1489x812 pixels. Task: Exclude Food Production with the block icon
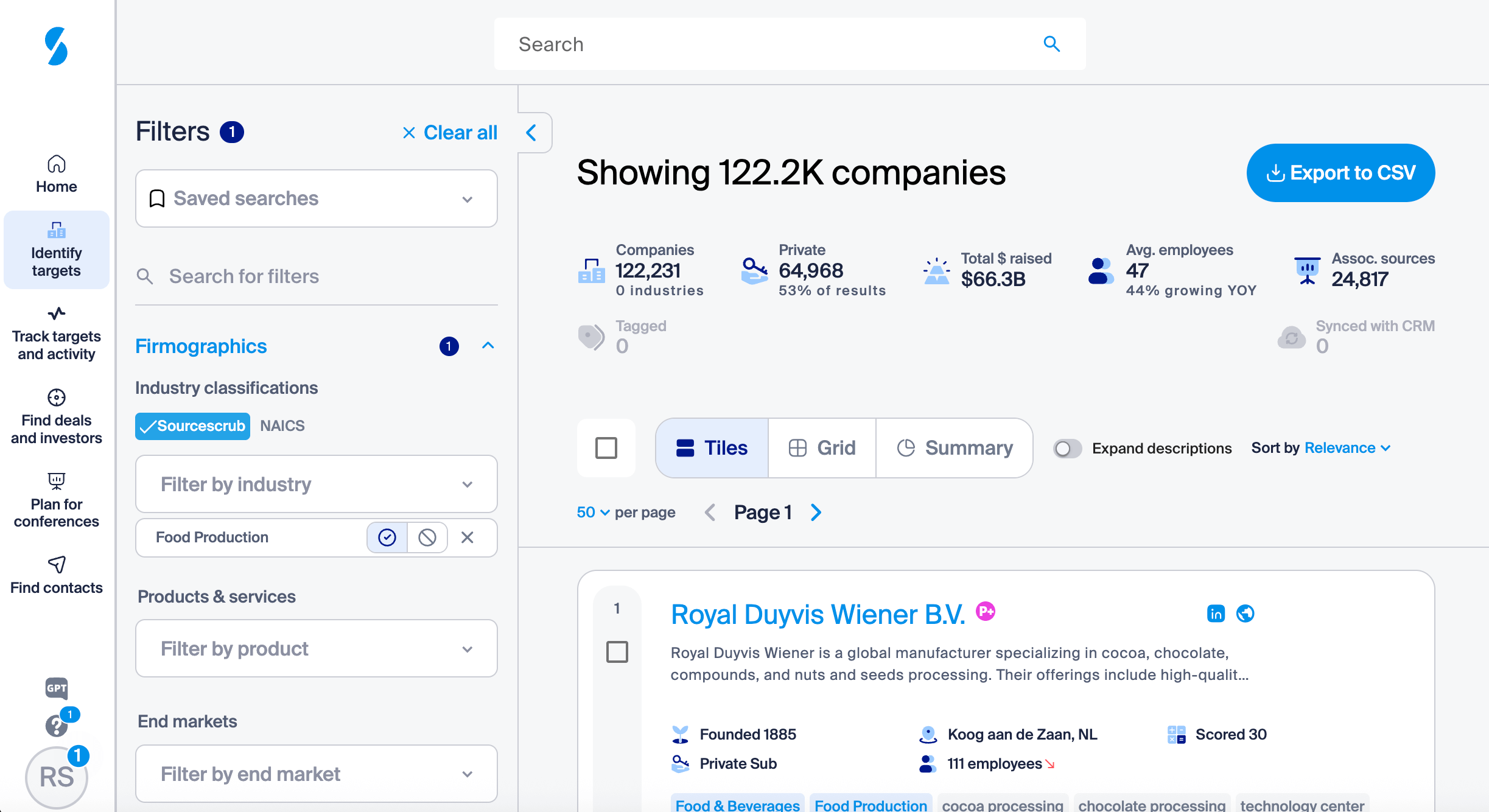click(x=427, y=537)
